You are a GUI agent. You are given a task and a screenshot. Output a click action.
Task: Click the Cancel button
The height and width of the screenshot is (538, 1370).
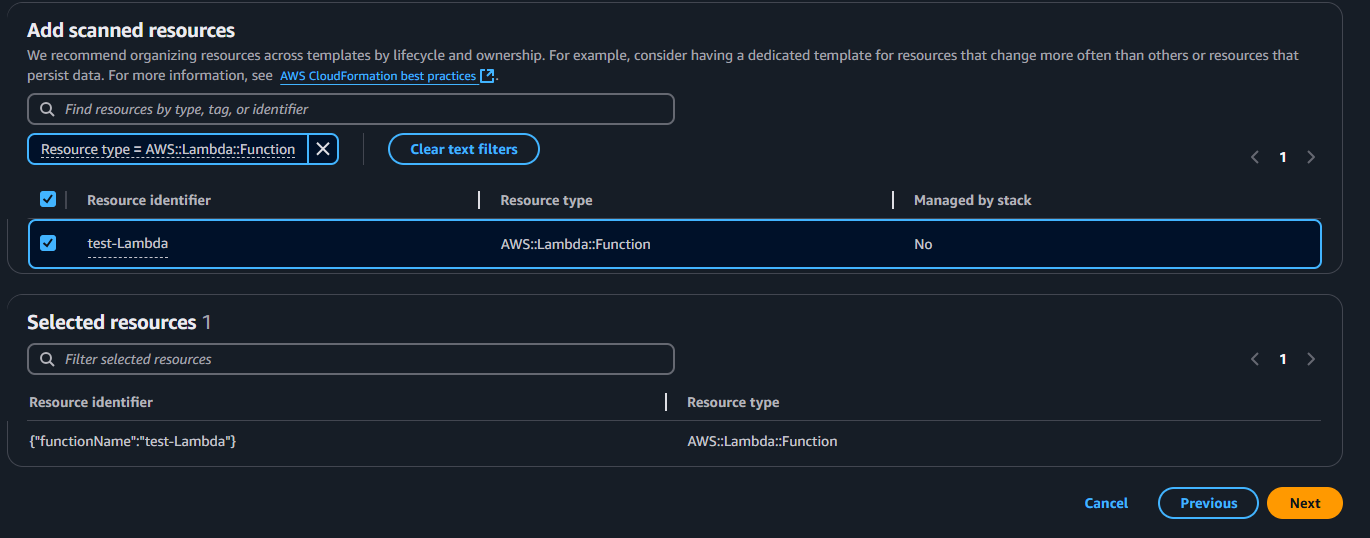click(x=1106, y=503)
